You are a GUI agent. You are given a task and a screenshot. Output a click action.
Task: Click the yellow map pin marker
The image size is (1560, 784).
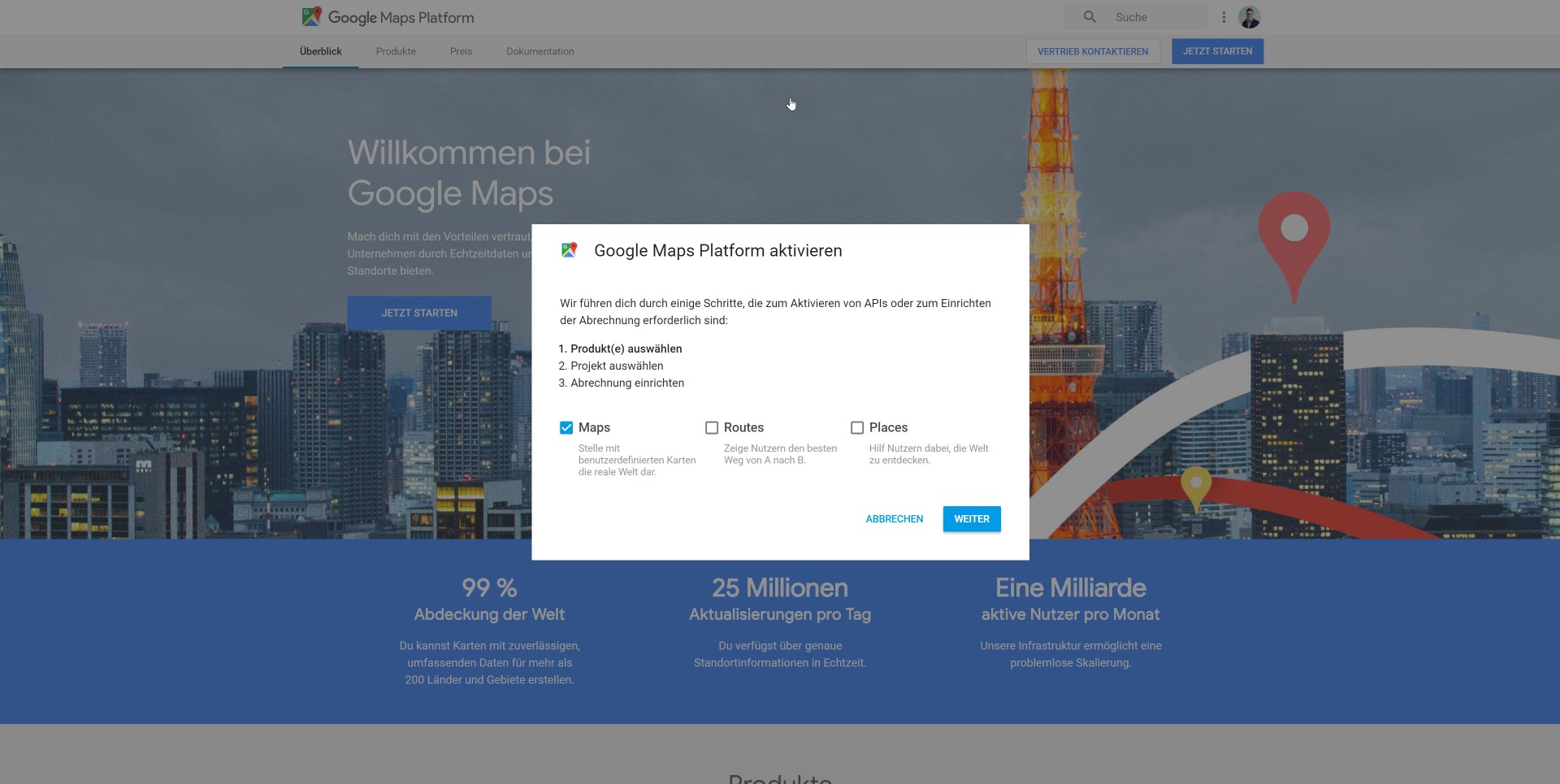tap(1195, 488)
